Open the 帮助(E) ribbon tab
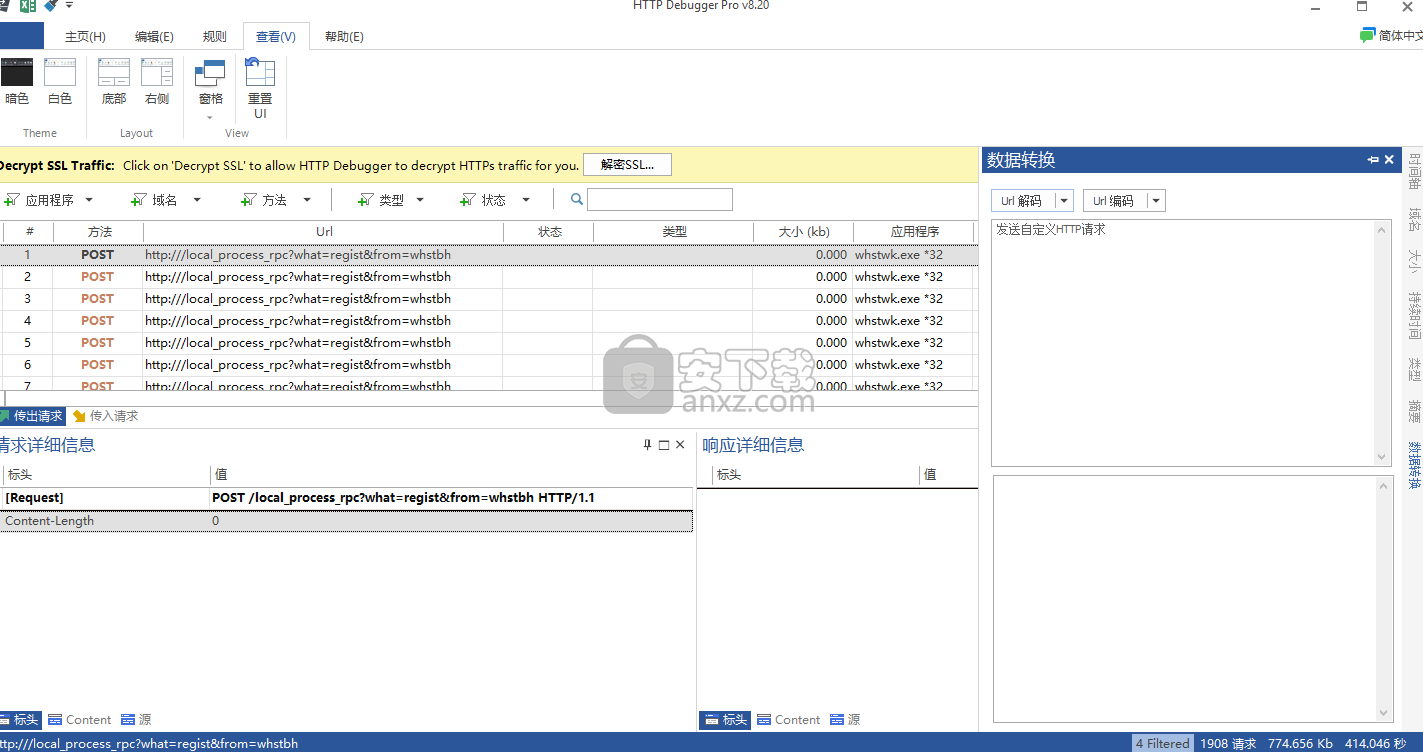1423x752 pixels. (344, 37)
